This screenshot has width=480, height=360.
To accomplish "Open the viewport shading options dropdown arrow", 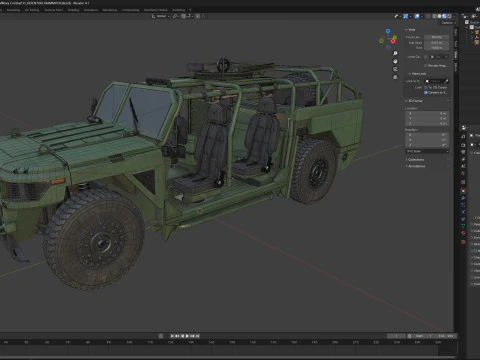I will click(454, 16).
